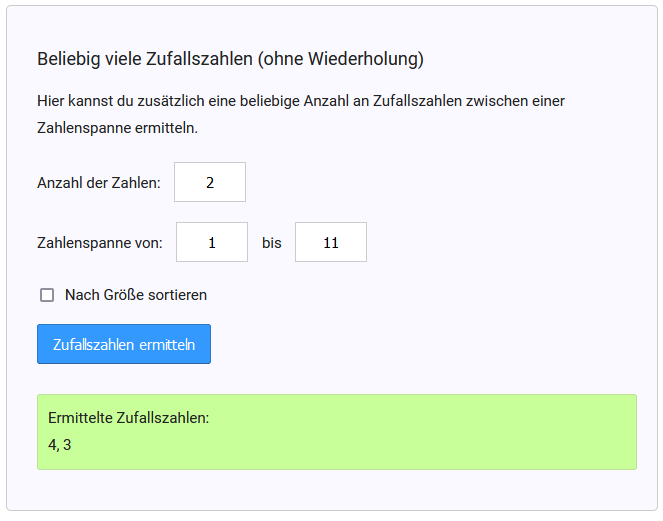This screenshot has height=521, width=663.
Task: Click the text Zahlenspanne ermitteln.
Action: pyautogui.click(x=117, y=129)
